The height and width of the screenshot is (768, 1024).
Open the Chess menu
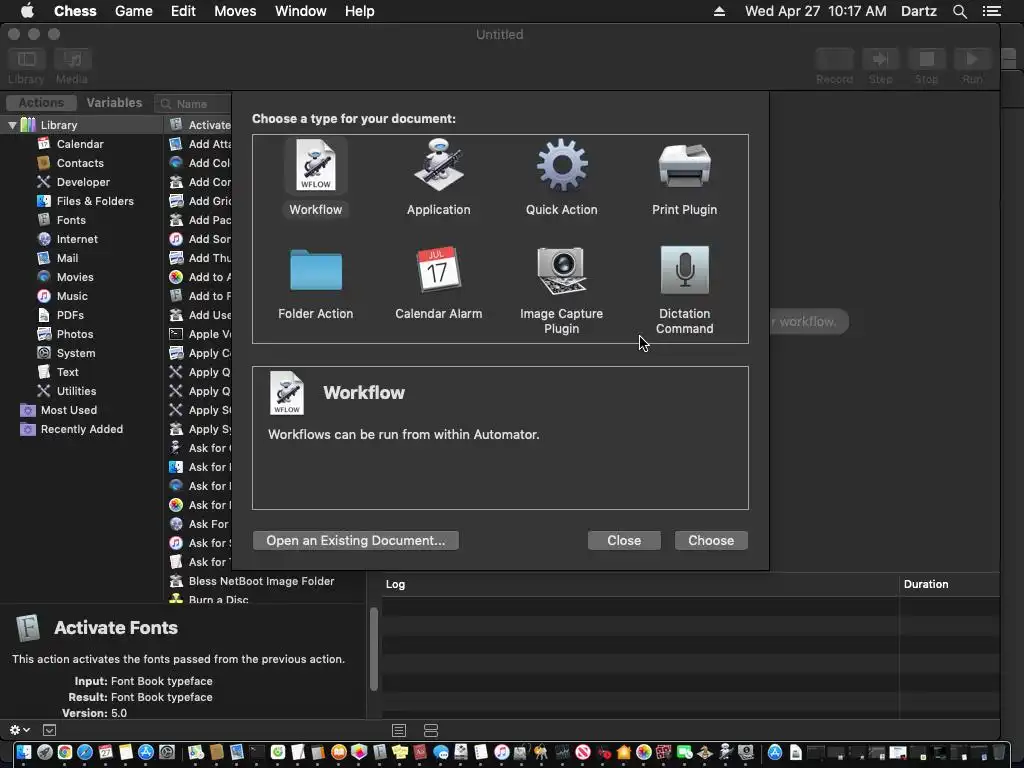click(75, 11)
